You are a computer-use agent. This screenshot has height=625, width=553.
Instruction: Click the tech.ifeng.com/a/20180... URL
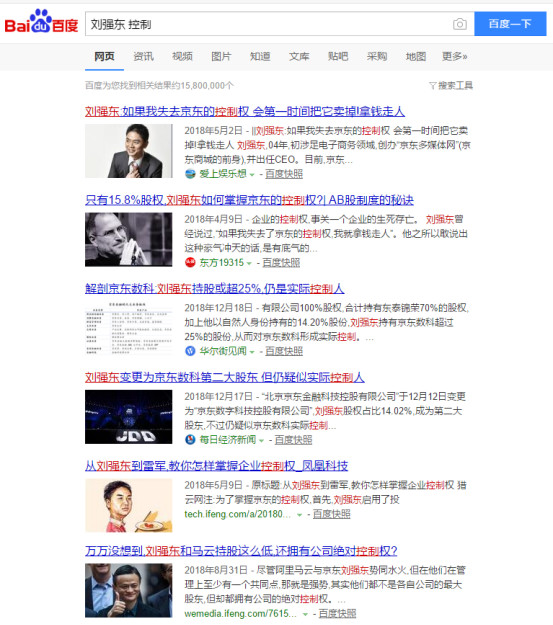click(238, 514)
